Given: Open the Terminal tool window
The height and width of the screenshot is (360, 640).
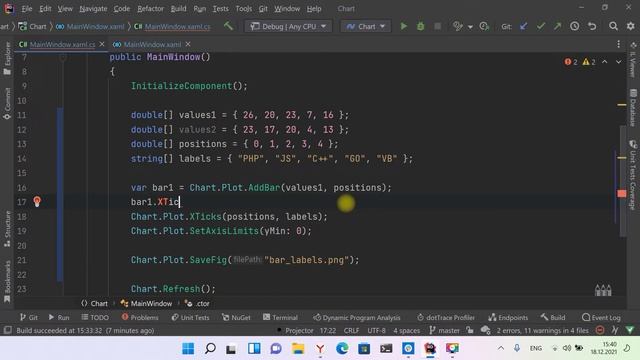Looking at the screenshot, I should [x=280, y=317].
